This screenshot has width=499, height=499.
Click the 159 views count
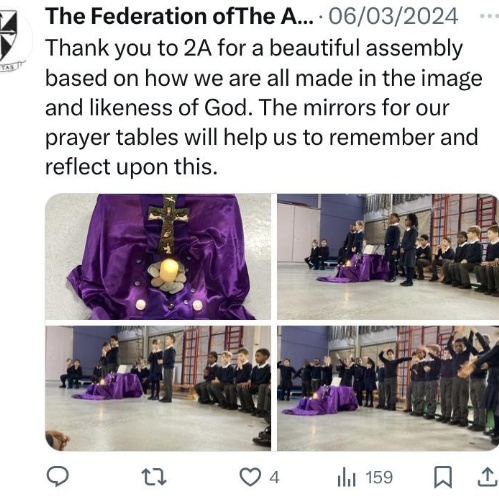pyautogui.click(x=379, y=477)
